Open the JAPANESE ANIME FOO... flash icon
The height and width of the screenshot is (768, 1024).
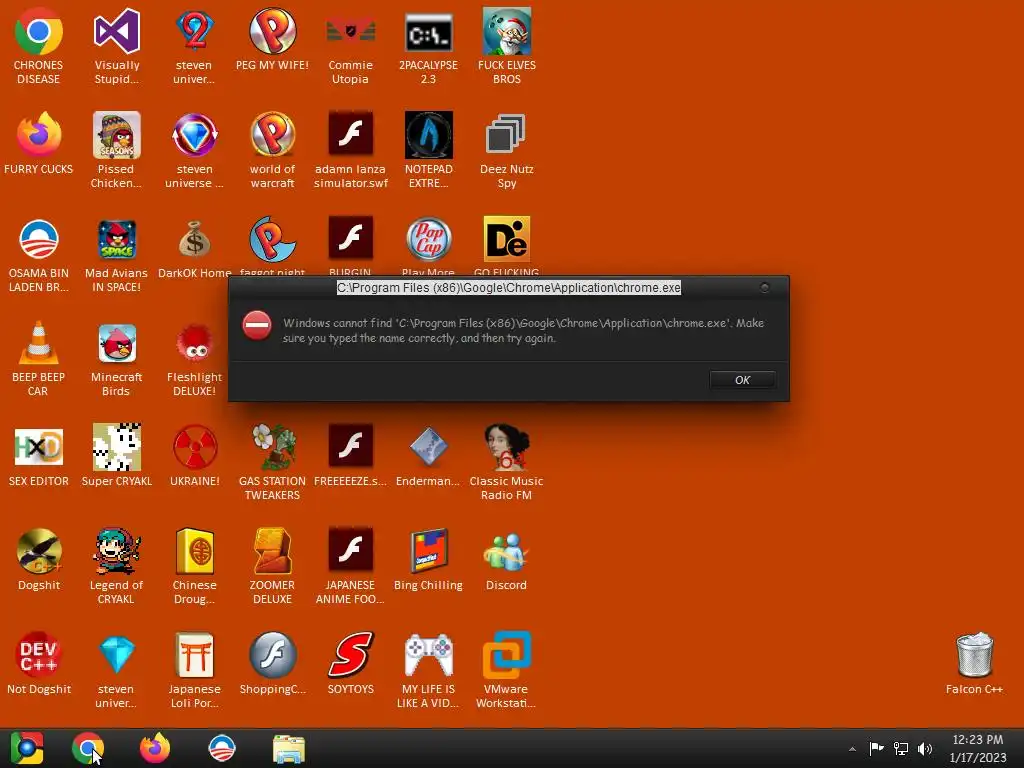coord(350,566)
